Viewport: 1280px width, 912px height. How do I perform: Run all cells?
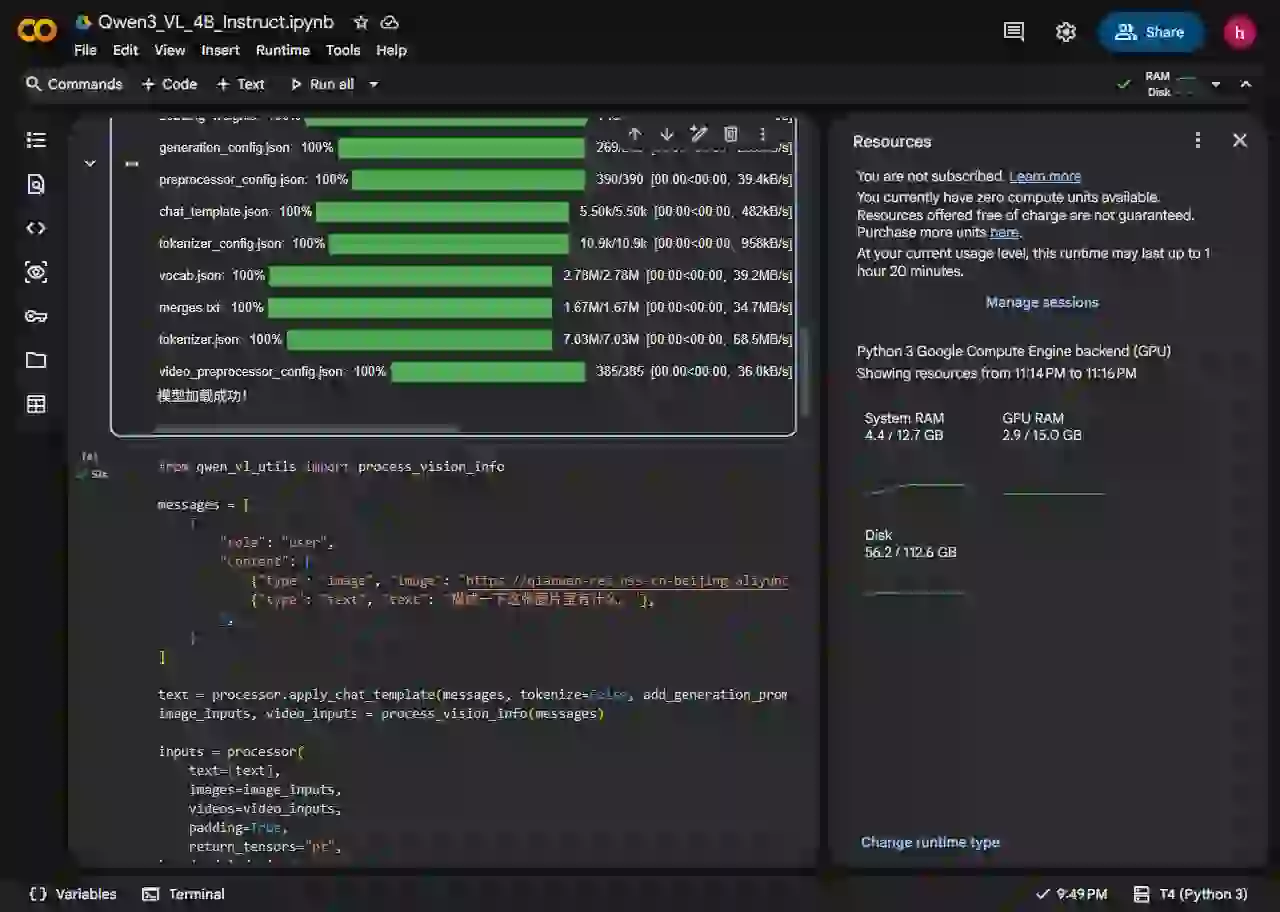(x=322, y=84)
